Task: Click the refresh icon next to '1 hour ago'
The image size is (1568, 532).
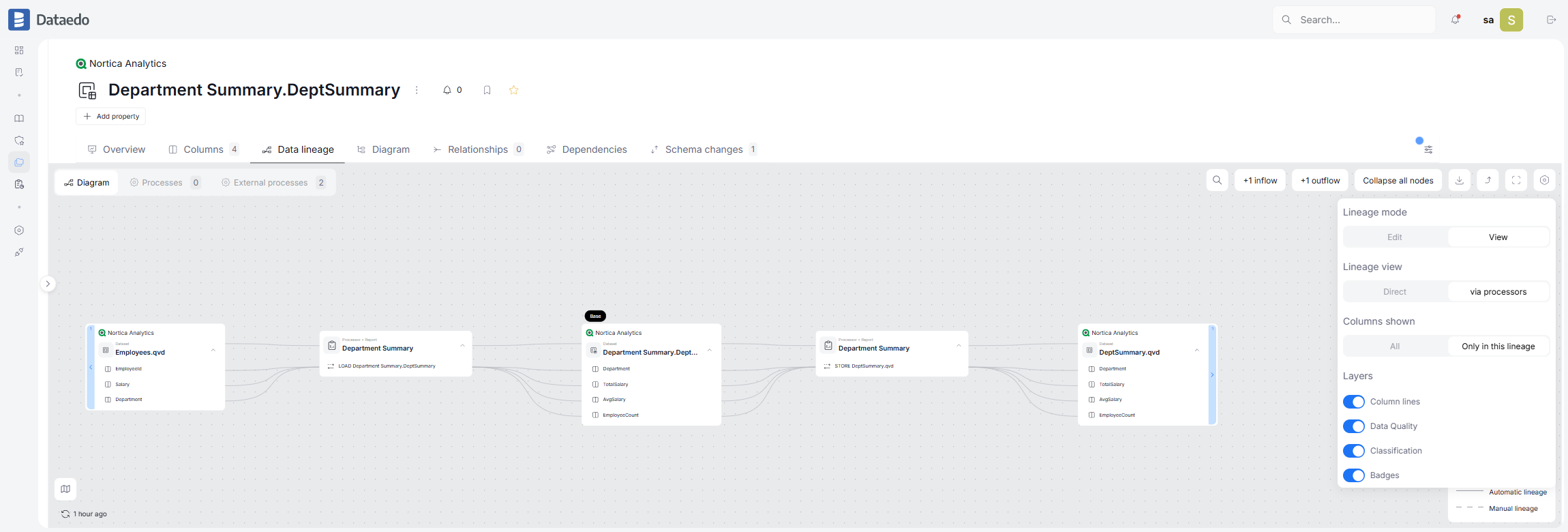Action: (x=65, y=514)
